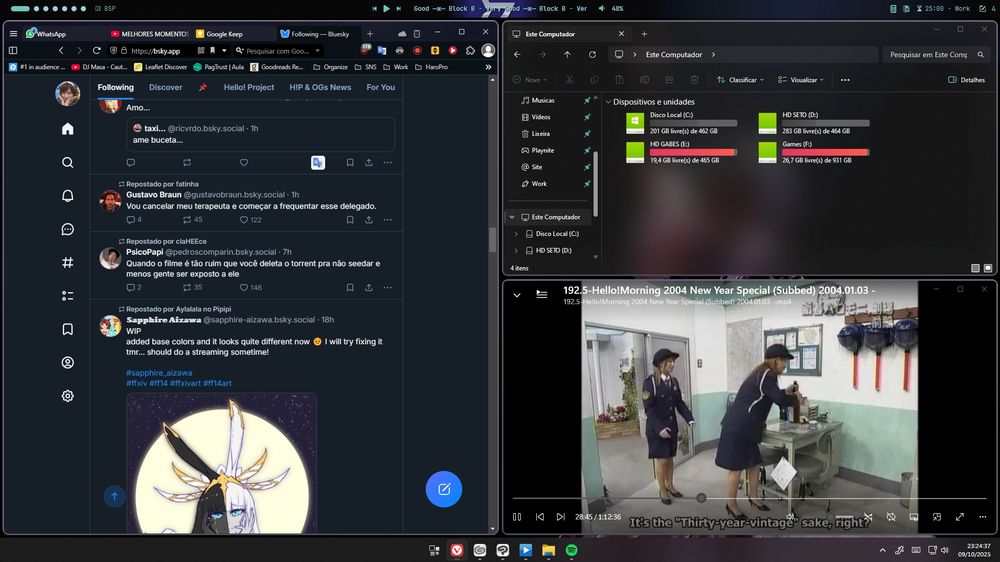Click the load-new-posts up arrow button

tap(114, 496)
